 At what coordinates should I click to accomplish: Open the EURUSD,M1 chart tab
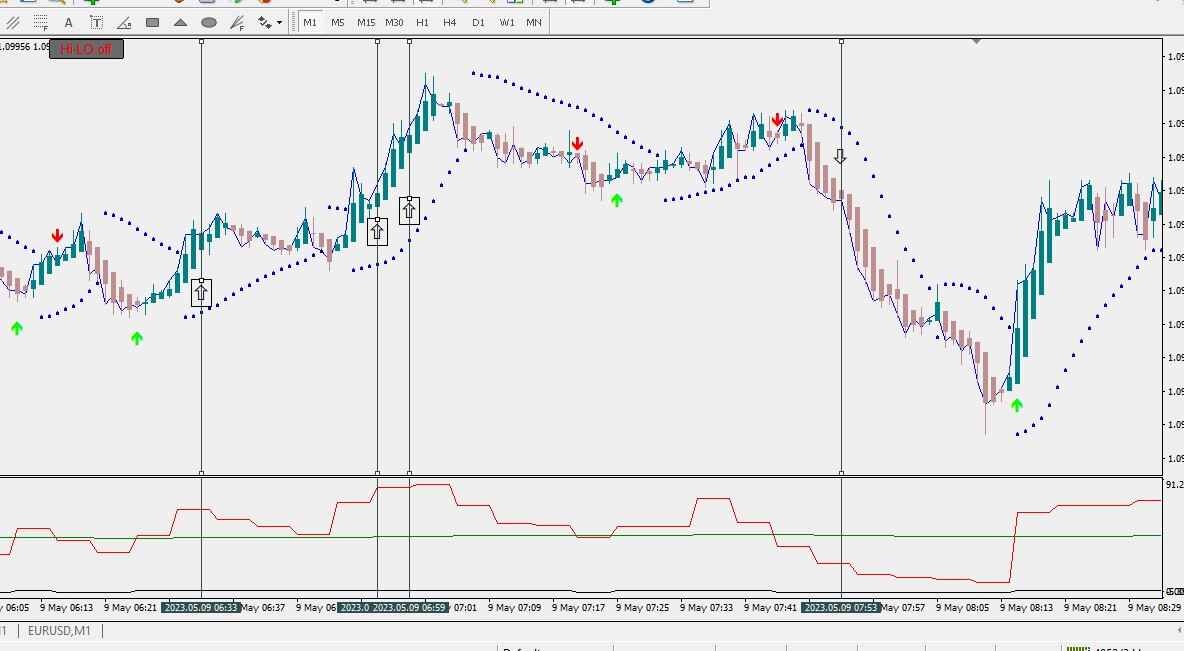point(59,631)
